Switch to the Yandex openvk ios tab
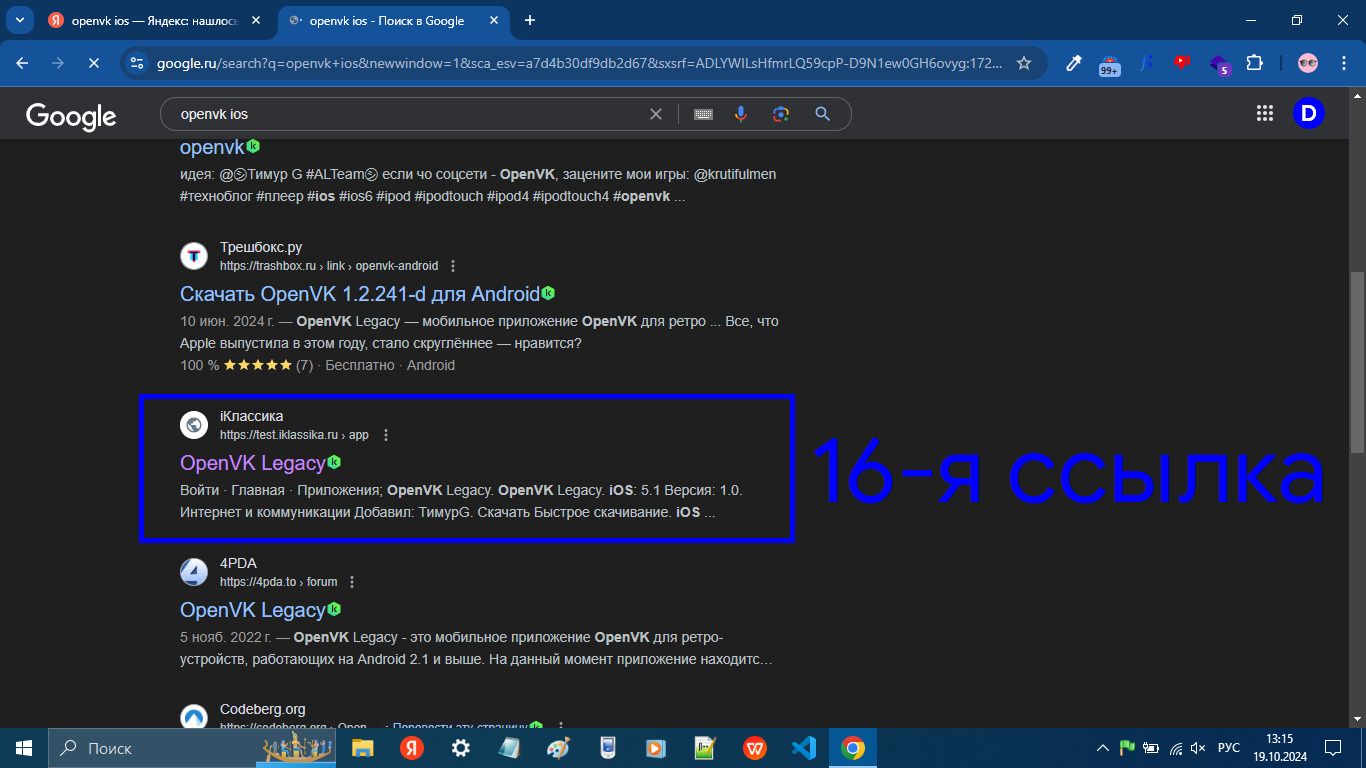The height and width of the screenshot is (768, 1366). tap(150, 20)
